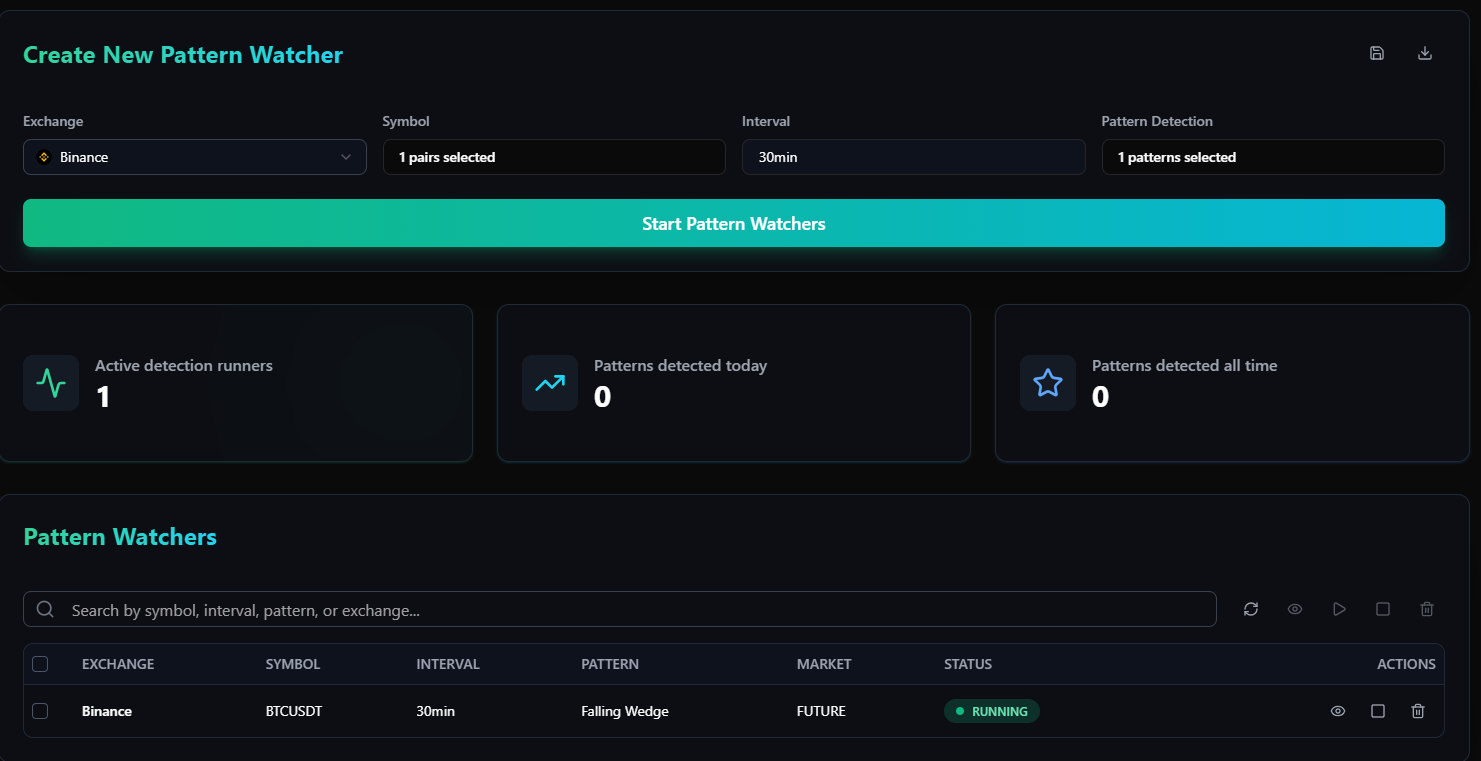The width and height of the screenshot is (1481, 761).
Task: Click the STATUS column header
Action: [967, 664]
